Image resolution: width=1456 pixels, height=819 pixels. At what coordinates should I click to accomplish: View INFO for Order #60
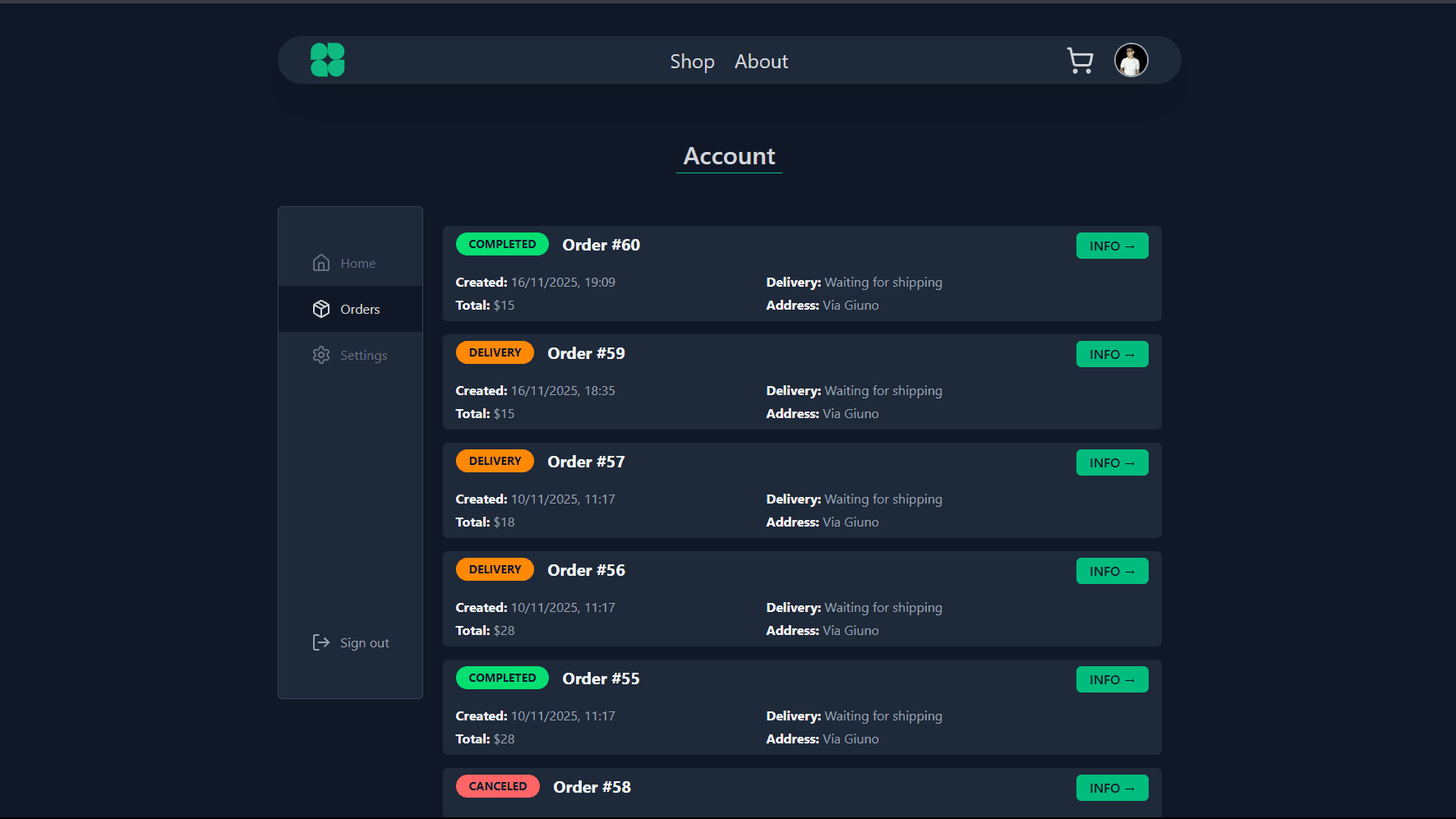(1112, 246)
